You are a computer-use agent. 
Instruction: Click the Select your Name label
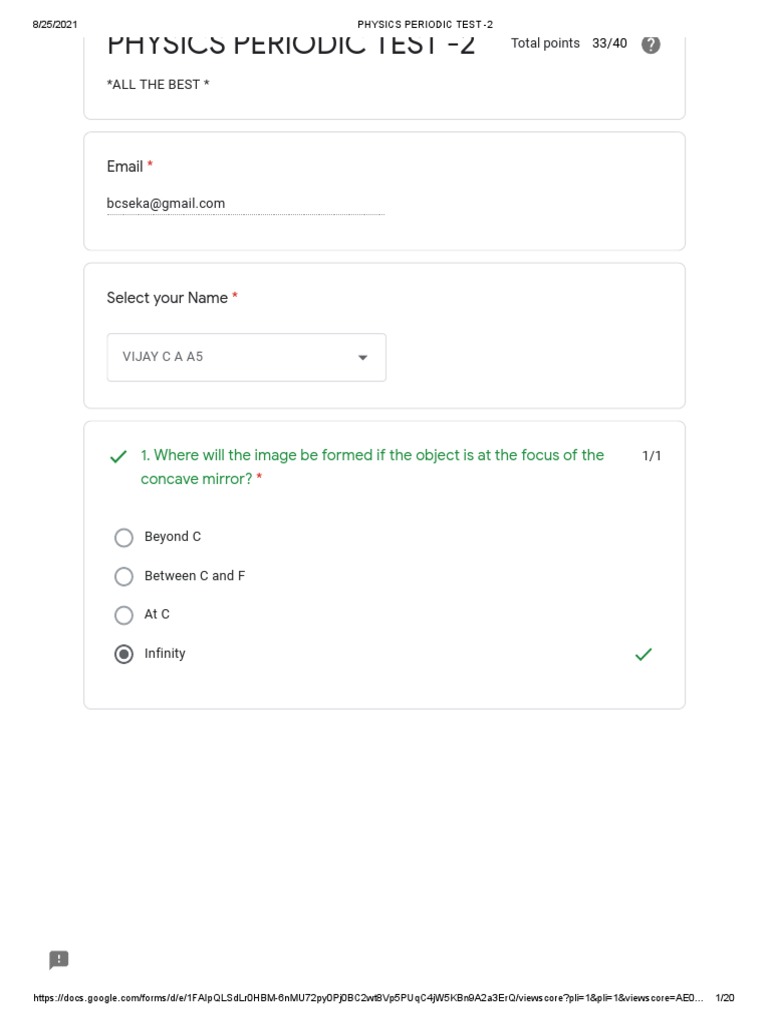coord(167,298)
